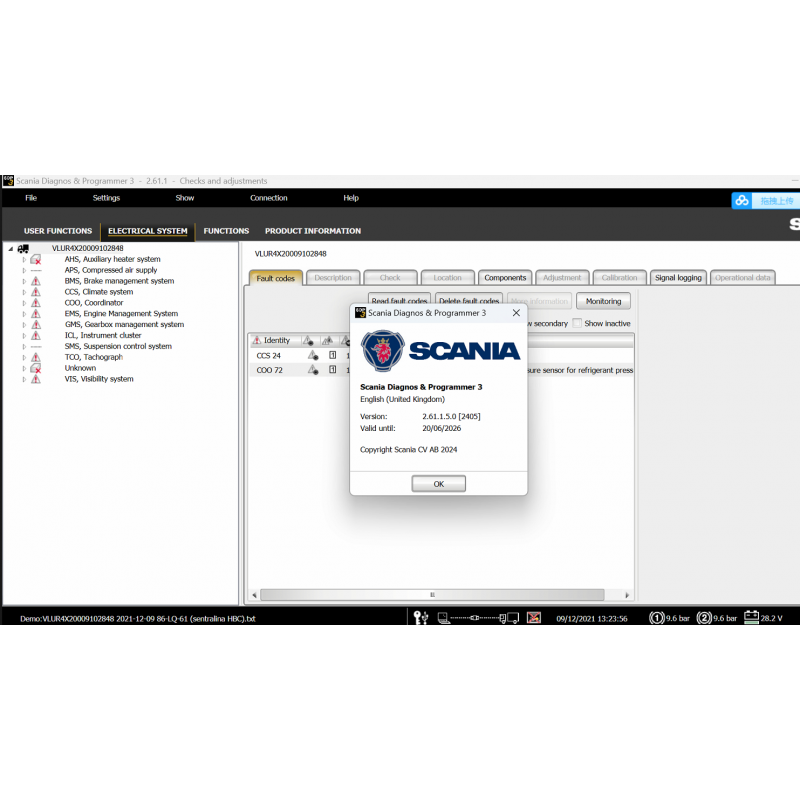Screen dimensions: 800x800
Task: Click OK on the Scania about dialog
Action: [438, 483]
